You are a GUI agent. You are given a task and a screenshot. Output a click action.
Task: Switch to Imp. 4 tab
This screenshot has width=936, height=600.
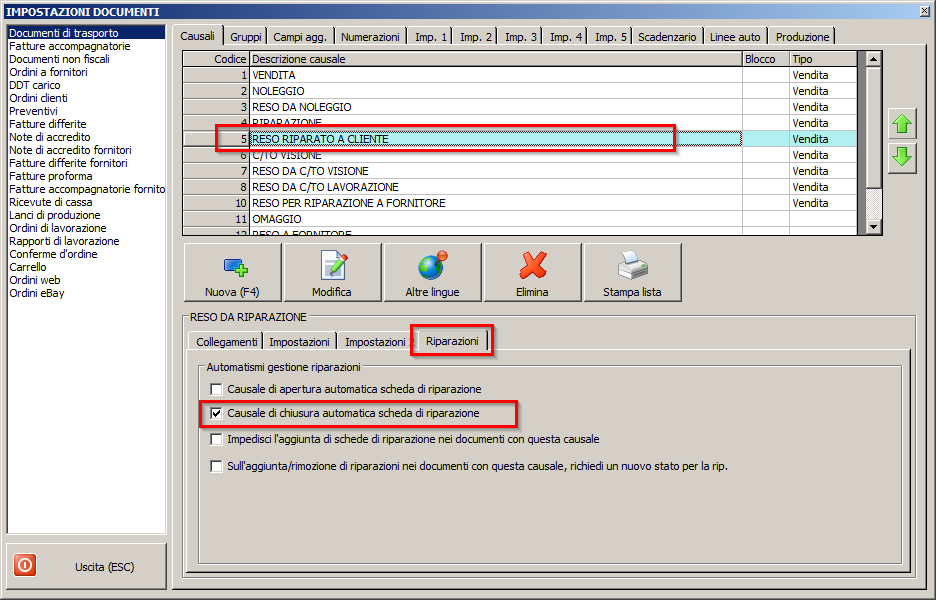(565, 37)
